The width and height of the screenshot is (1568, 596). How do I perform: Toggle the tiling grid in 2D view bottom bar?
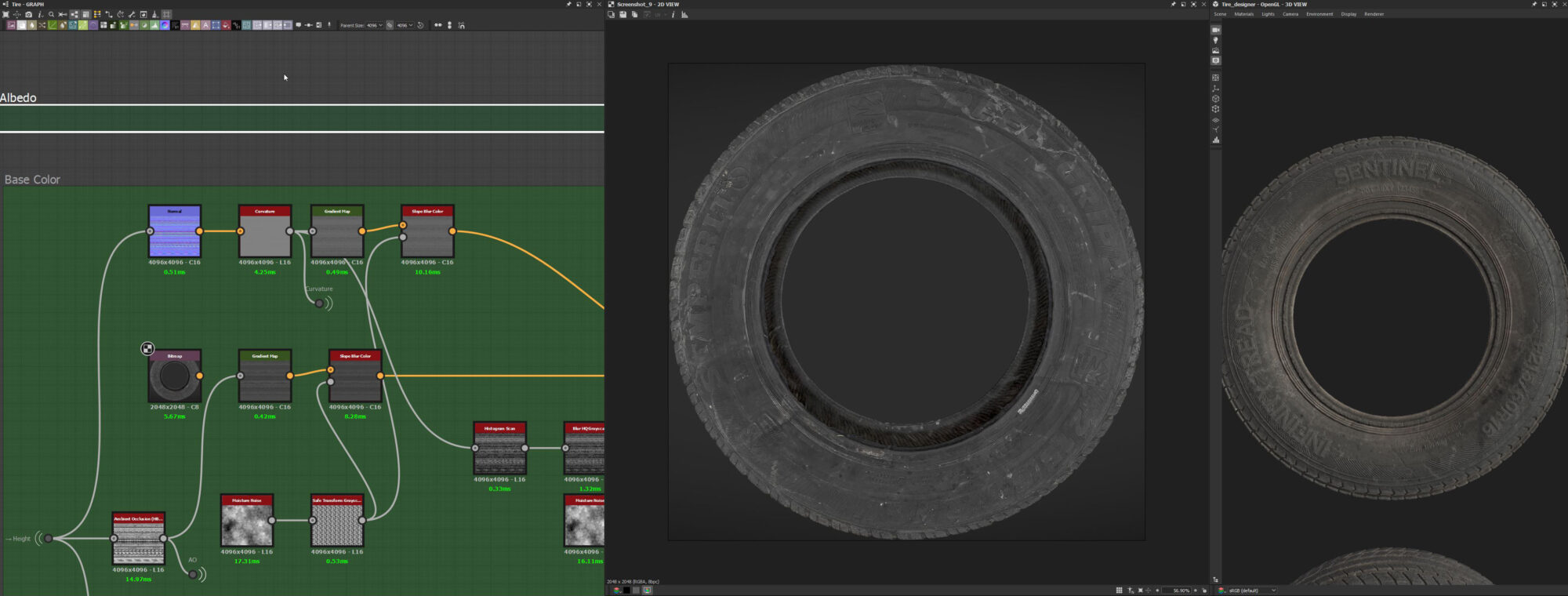[1119, 591]
